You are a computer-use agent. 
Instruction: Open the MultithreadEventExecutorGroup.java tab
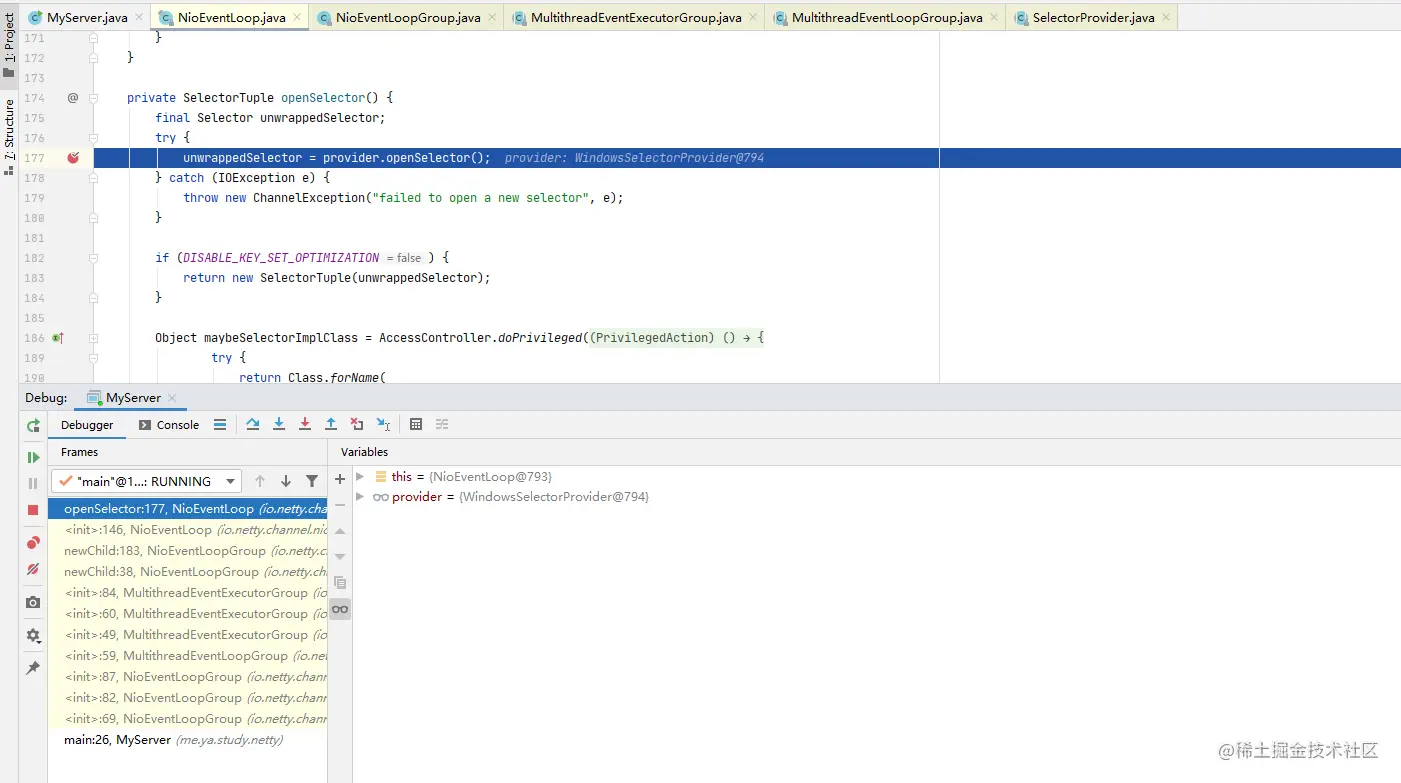pos(636,18)
